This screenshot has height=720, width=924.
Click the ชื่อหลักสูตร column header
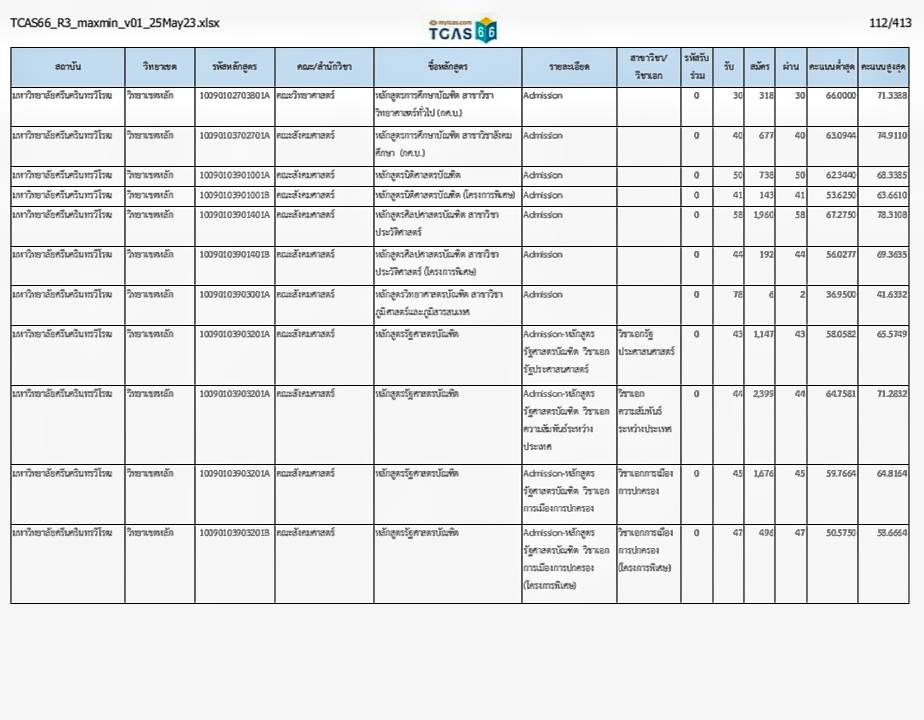coord(447,66)
